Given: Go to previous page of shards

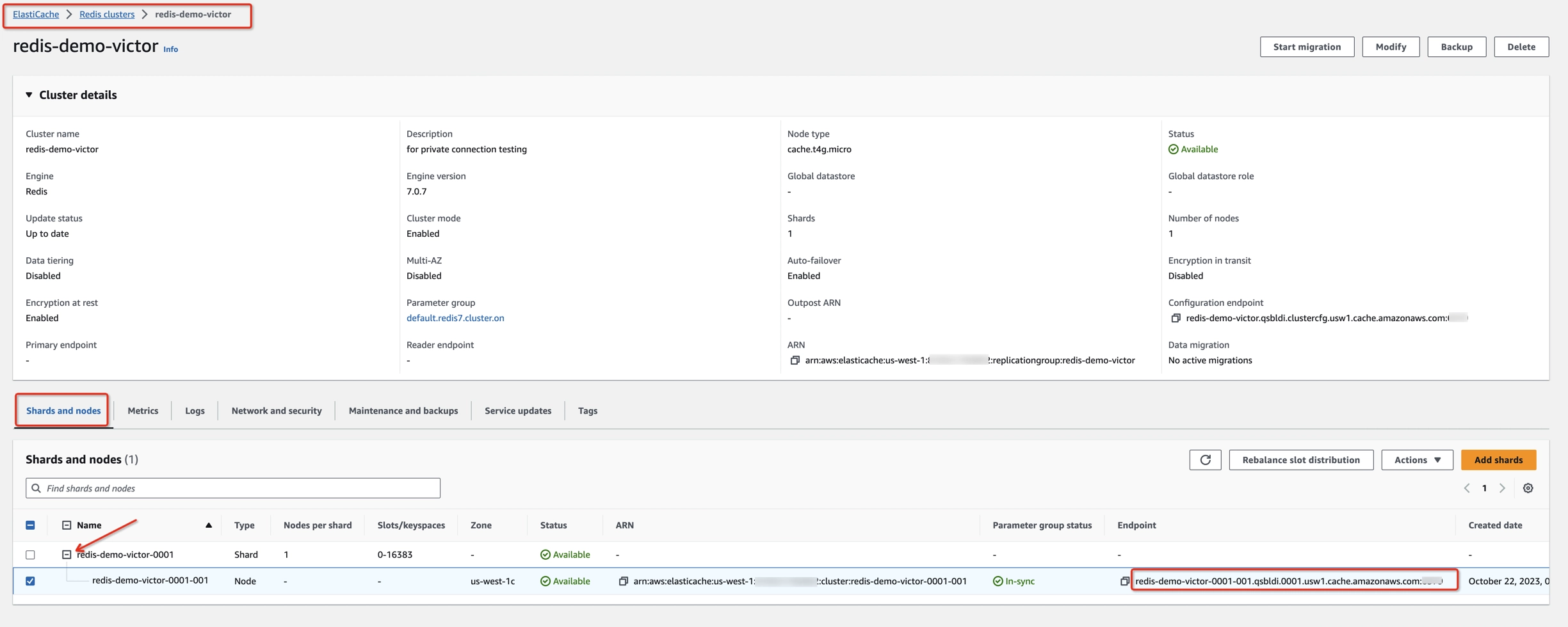Looking at the screenshot, I should pos(1467,488).
